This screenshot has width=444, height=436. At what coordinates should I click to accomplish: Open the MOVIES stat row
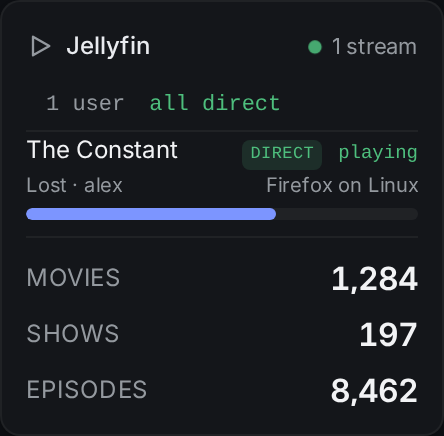tap(222, 278)
